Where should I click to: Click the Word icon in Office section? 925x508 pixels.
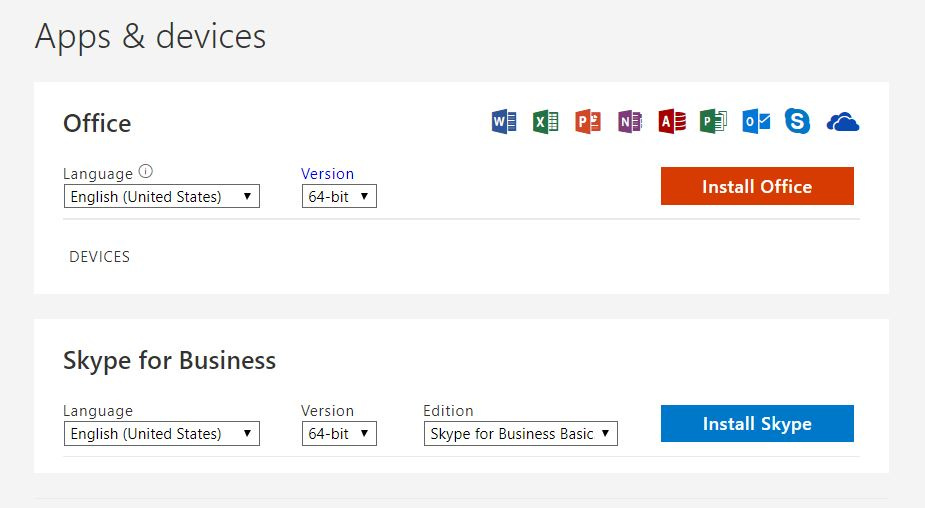point(504,122)
